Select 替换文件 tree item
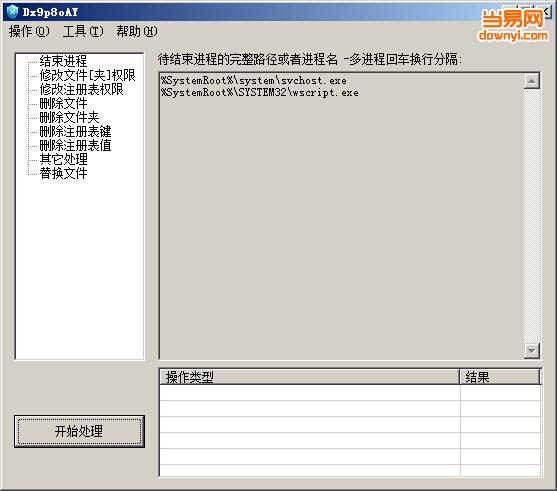Screen dimensions: 557x491 63,173
